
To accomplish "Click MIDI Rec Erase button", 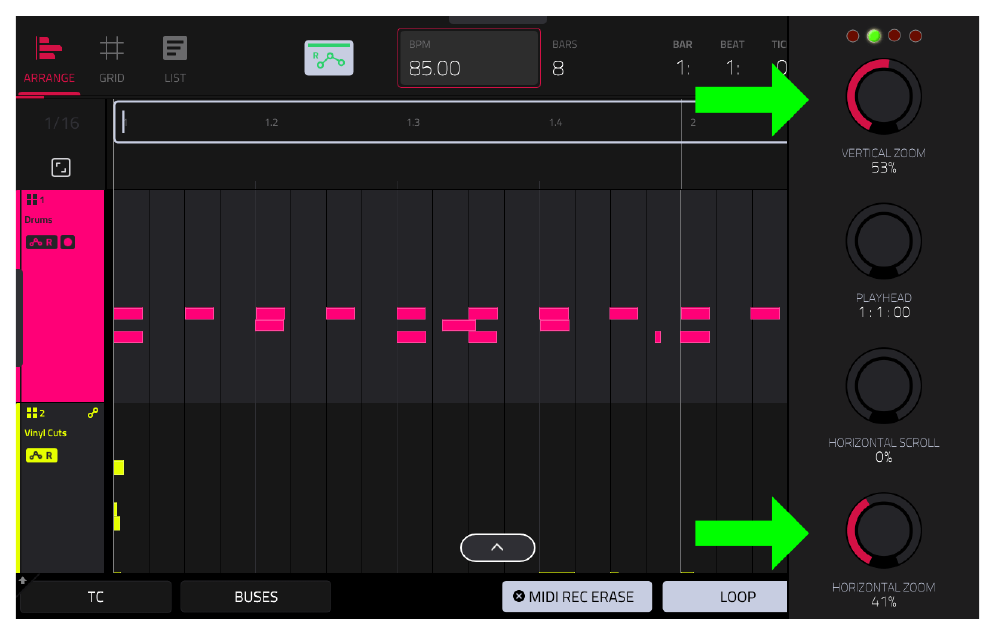I will pos(577,597).
